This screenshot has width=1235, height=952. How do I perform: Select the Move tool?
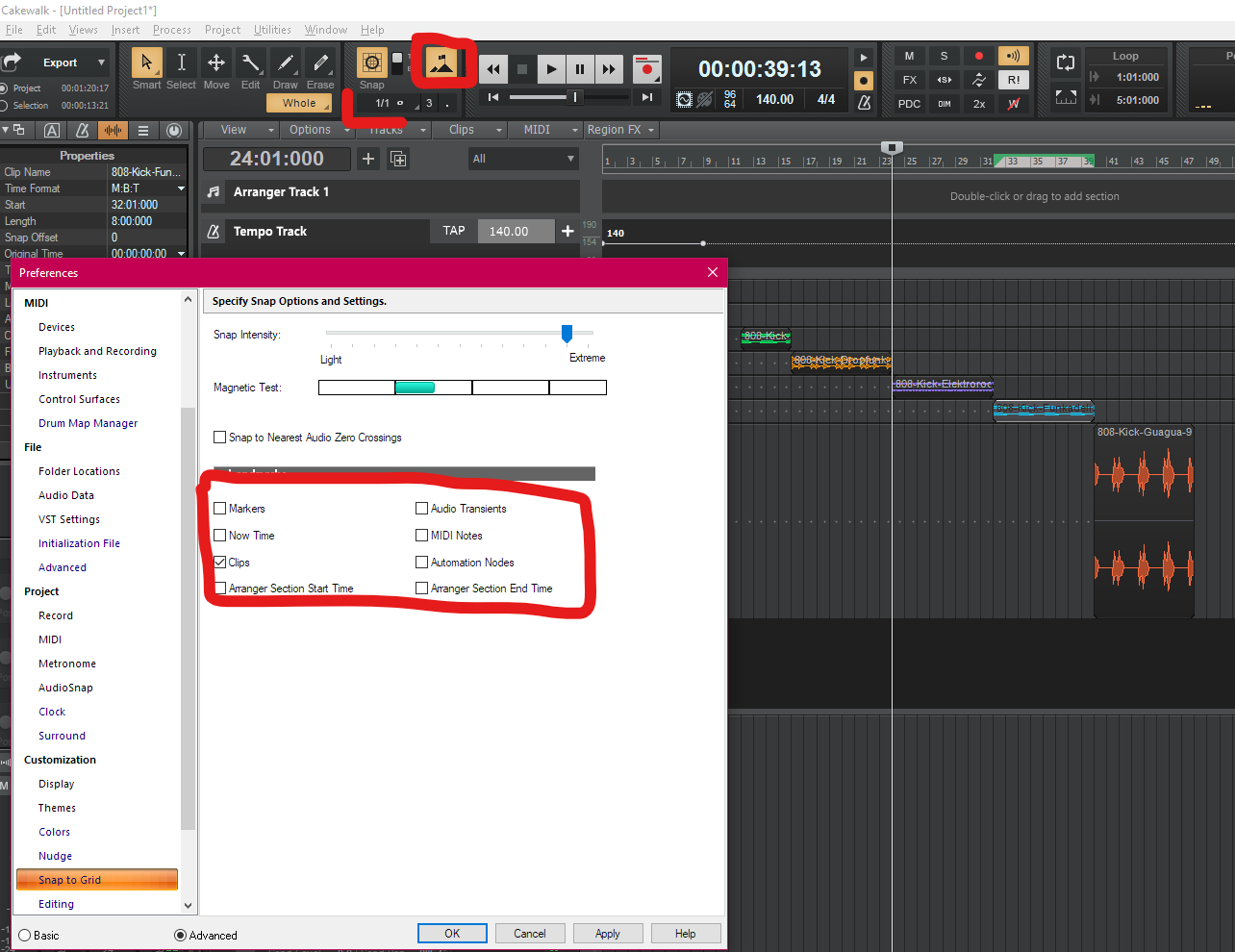[216, 63]
